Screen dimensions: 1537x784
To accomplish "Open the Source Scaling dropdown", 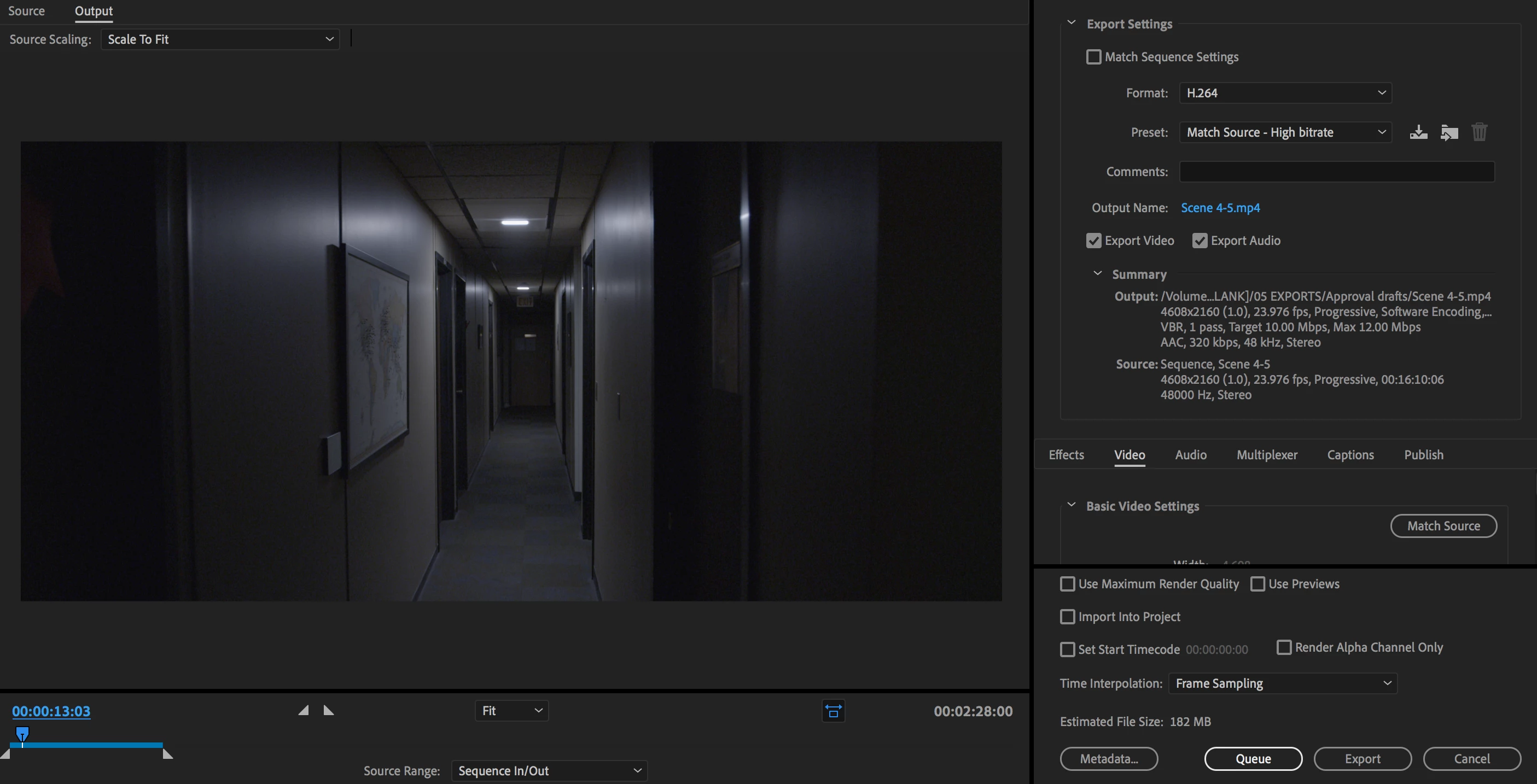I will (219, 39).
